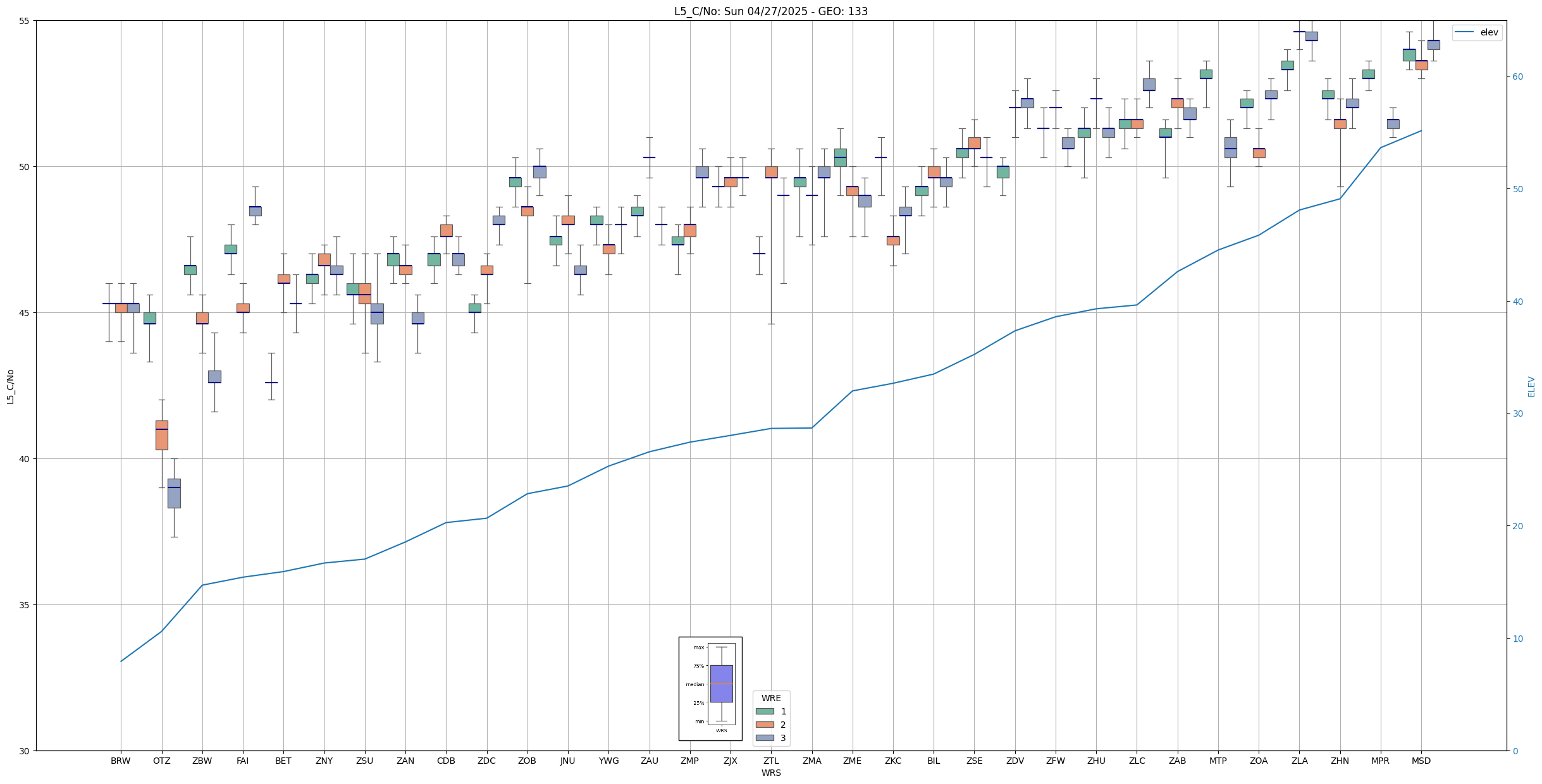This screenshot has height=784, width=1542.
Task: Click the WRE legend title
Action: 771,698
